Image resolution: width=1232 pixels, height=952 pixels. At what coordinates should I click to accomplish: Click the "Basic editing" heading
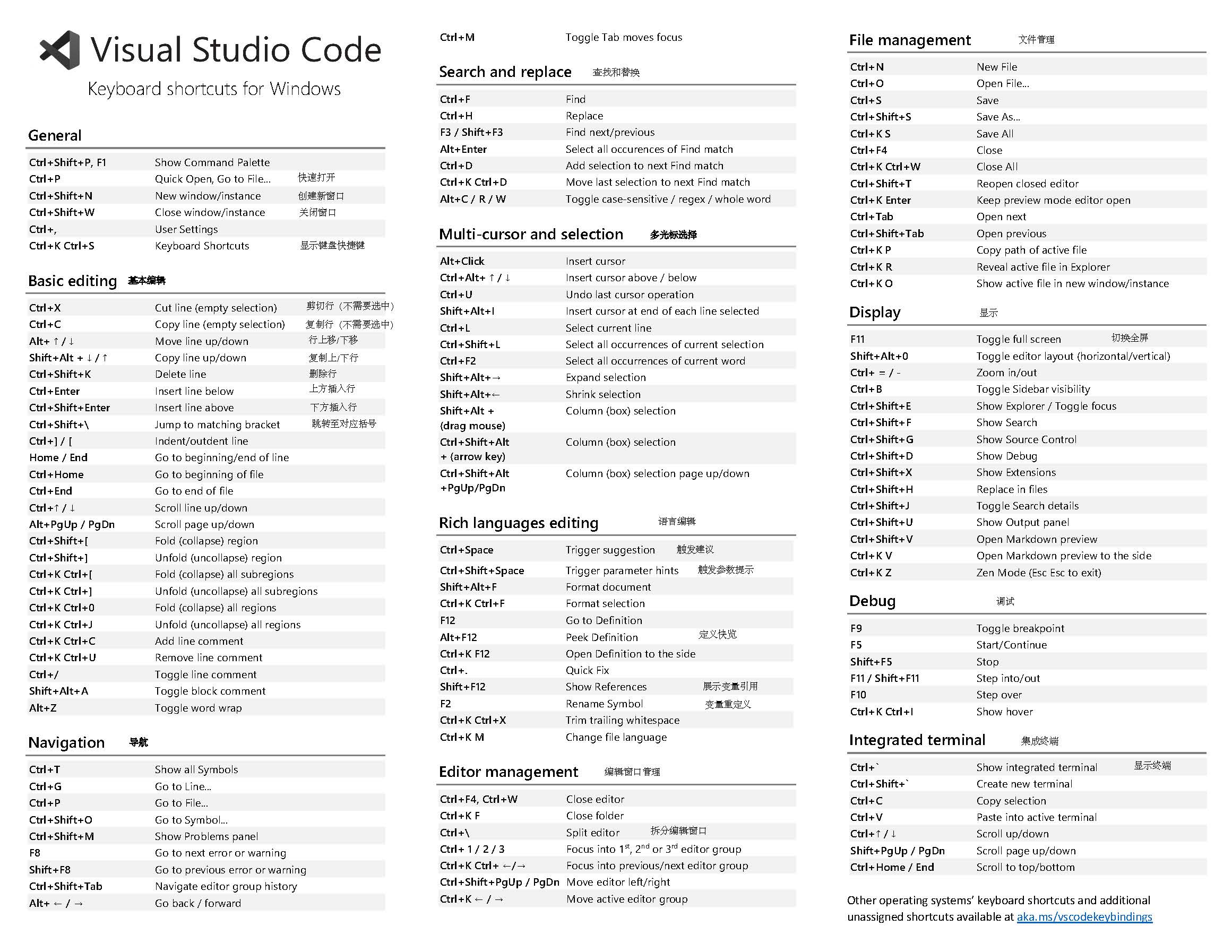point(72,280)
